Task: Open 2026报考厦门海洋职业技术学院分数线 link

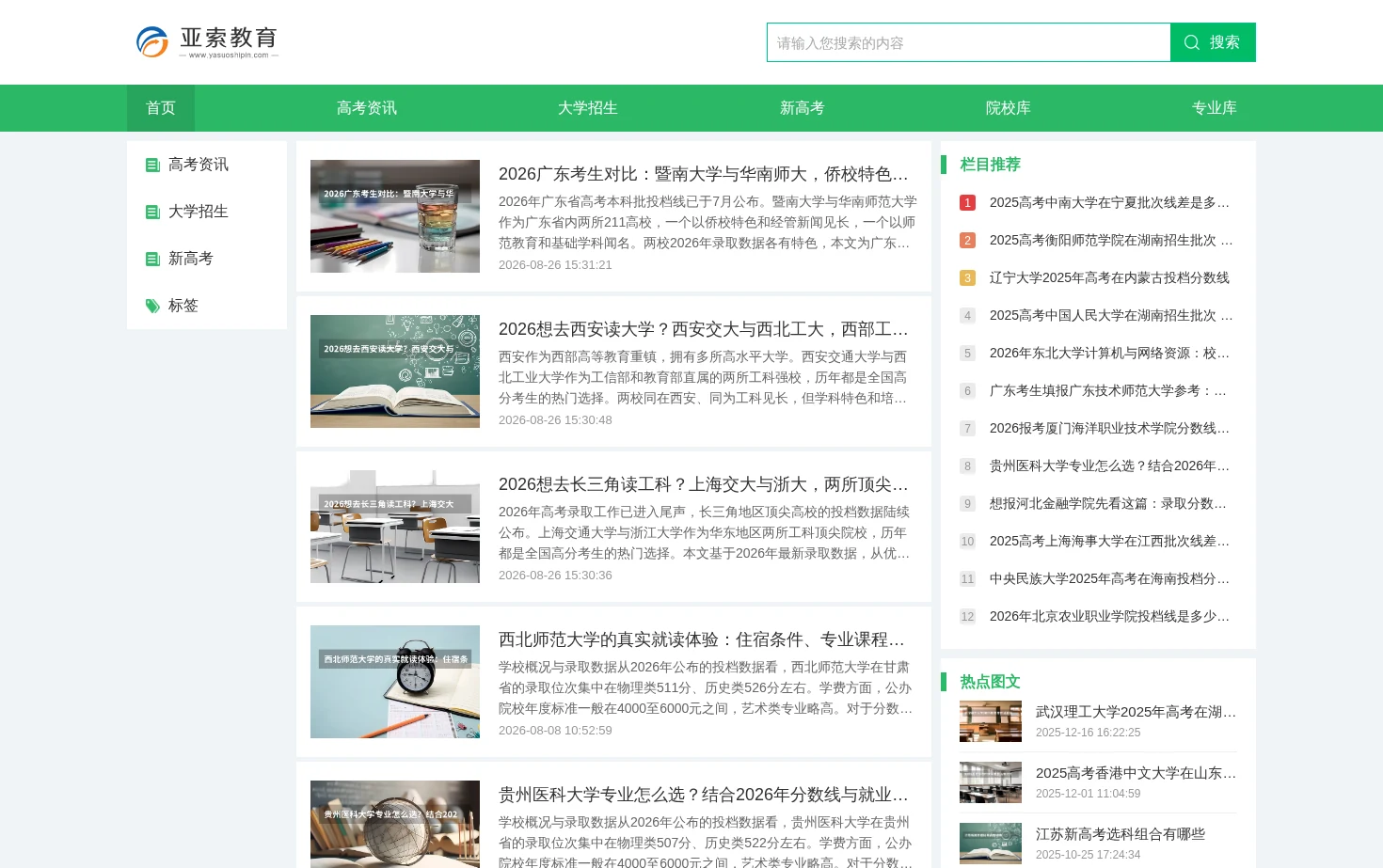Action: point(1110,428)
